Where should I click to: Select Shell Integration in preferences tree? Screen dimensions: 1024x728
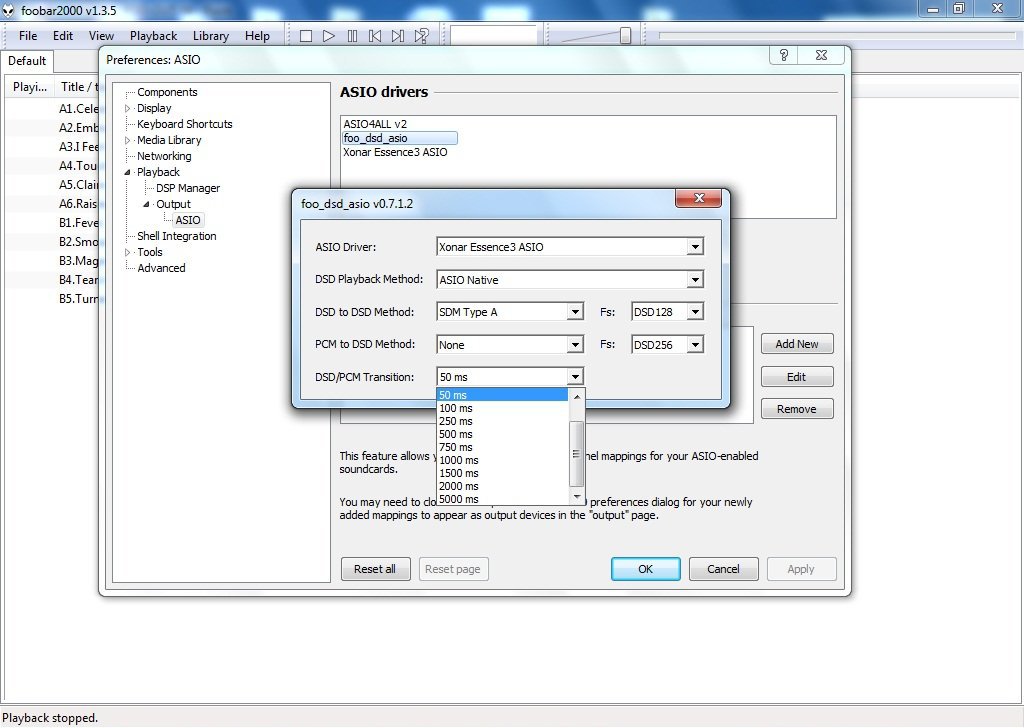coord(176,236)
